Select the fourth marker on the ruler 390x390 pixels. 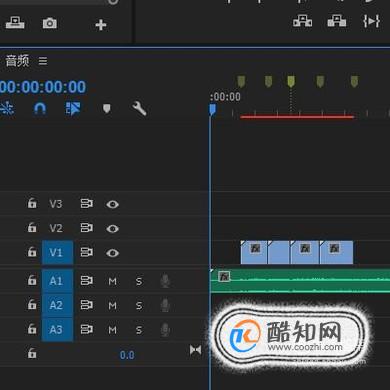click(320, 81)
